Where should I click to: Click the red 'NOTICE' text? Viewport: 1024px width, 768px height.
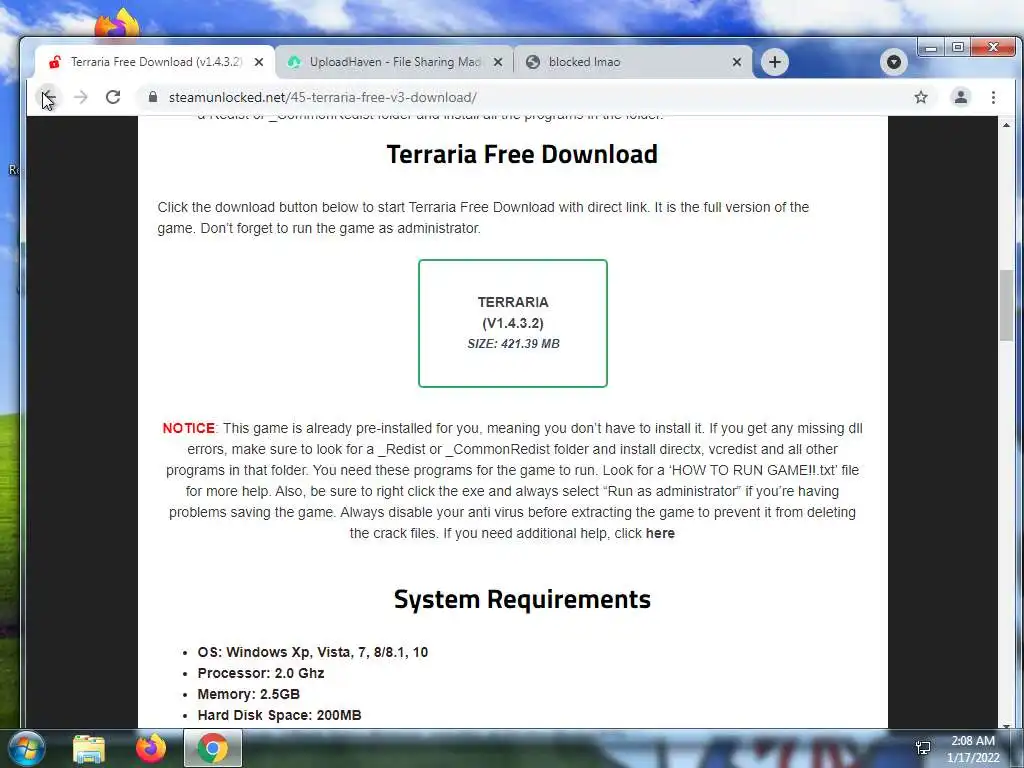tap(188, 428)
